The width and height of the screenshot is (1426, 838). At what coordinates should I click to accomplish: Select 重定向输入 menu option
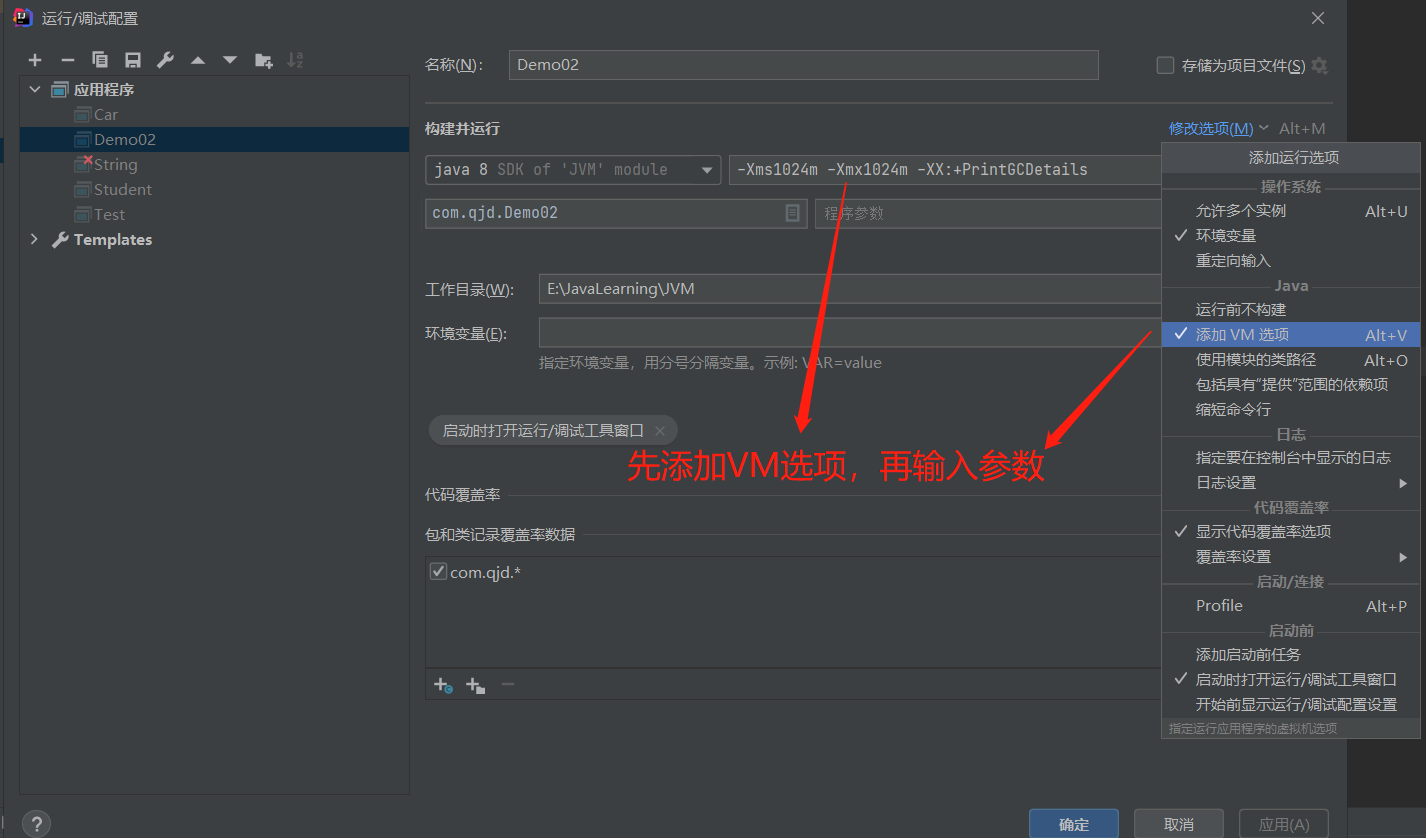(x=1291, y=261)
